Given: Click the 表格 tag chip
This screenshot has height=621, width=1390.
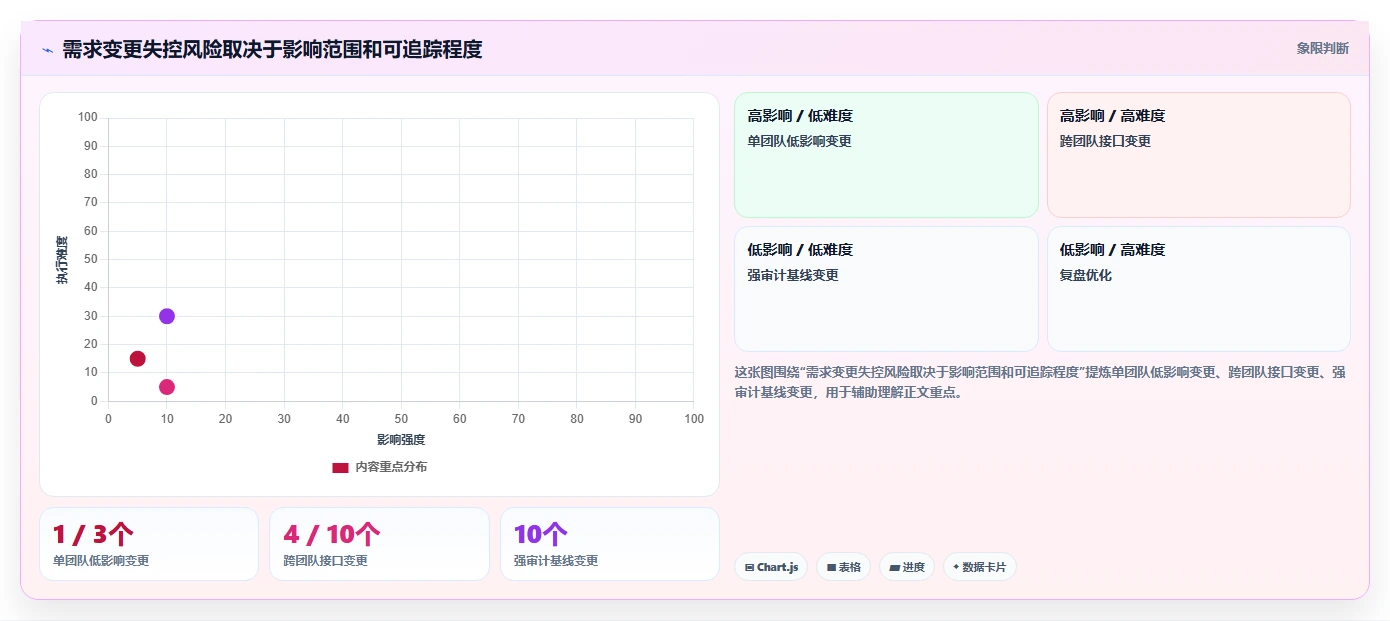Looking at the screenshot, I should pyautogui.click(x=844, y=567).
